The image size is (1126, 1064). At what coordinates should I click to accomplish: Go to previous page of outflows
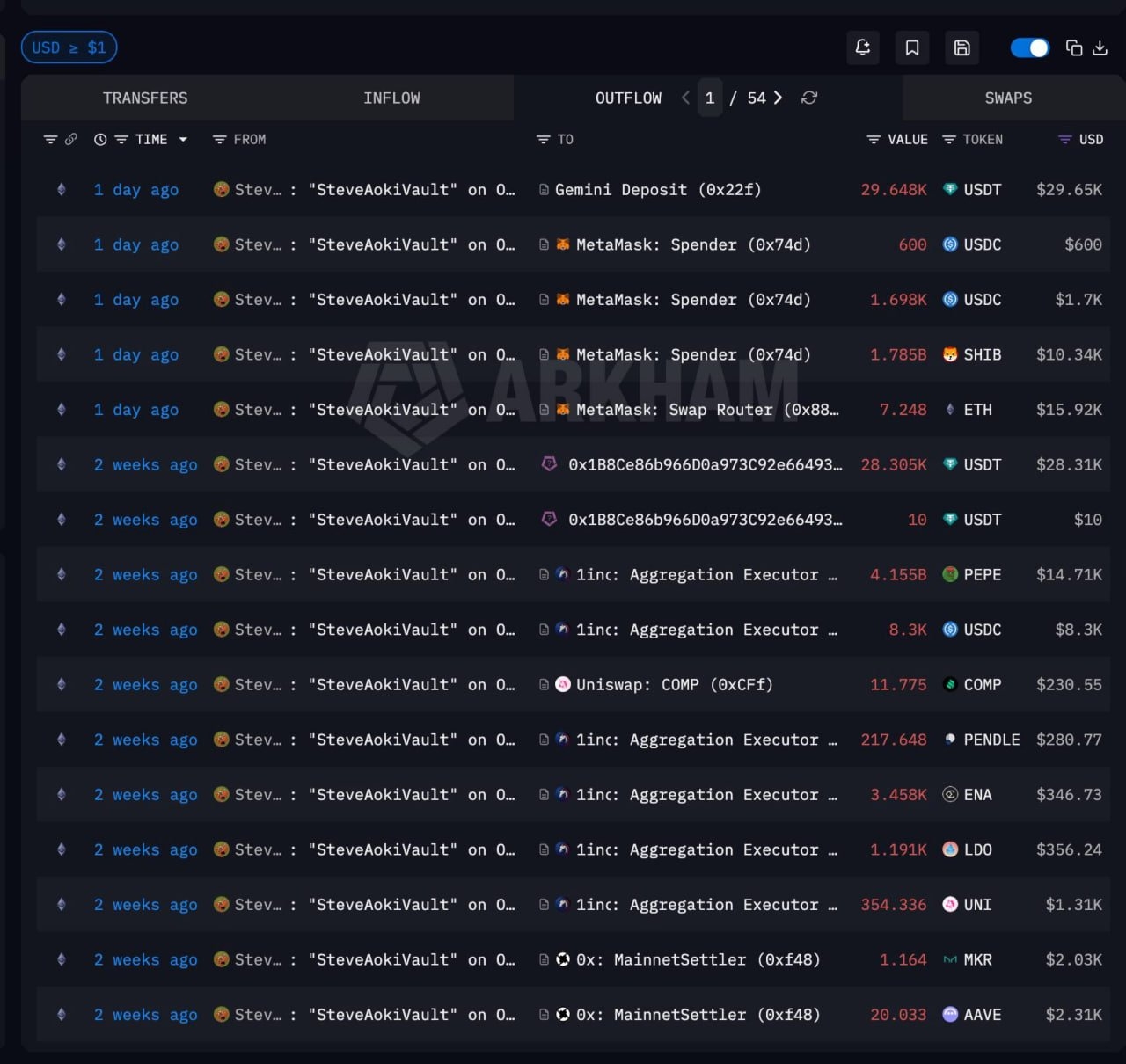[685, 98]
